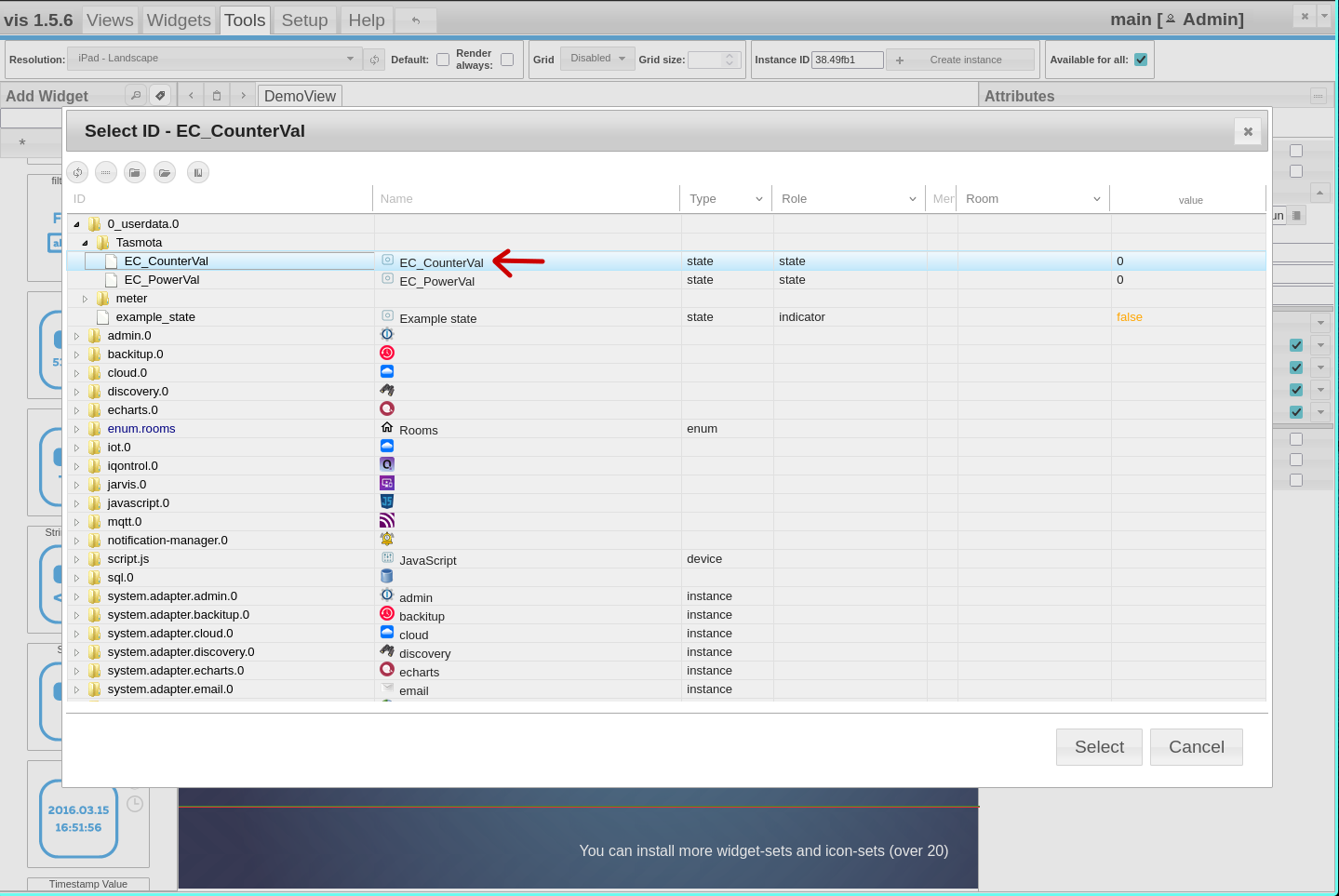
Task: Expand the meter folder node
Action: click(85, 298)
